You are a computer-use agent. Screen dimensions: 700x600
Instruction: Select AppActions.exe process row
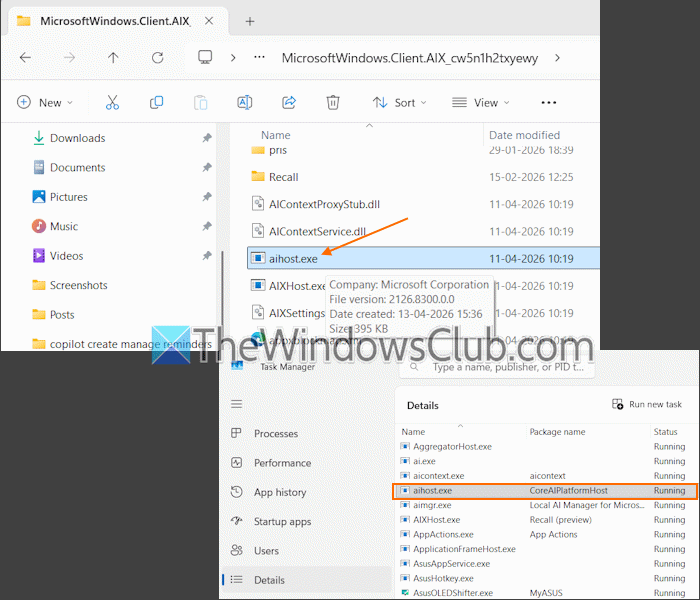point(547,534)
